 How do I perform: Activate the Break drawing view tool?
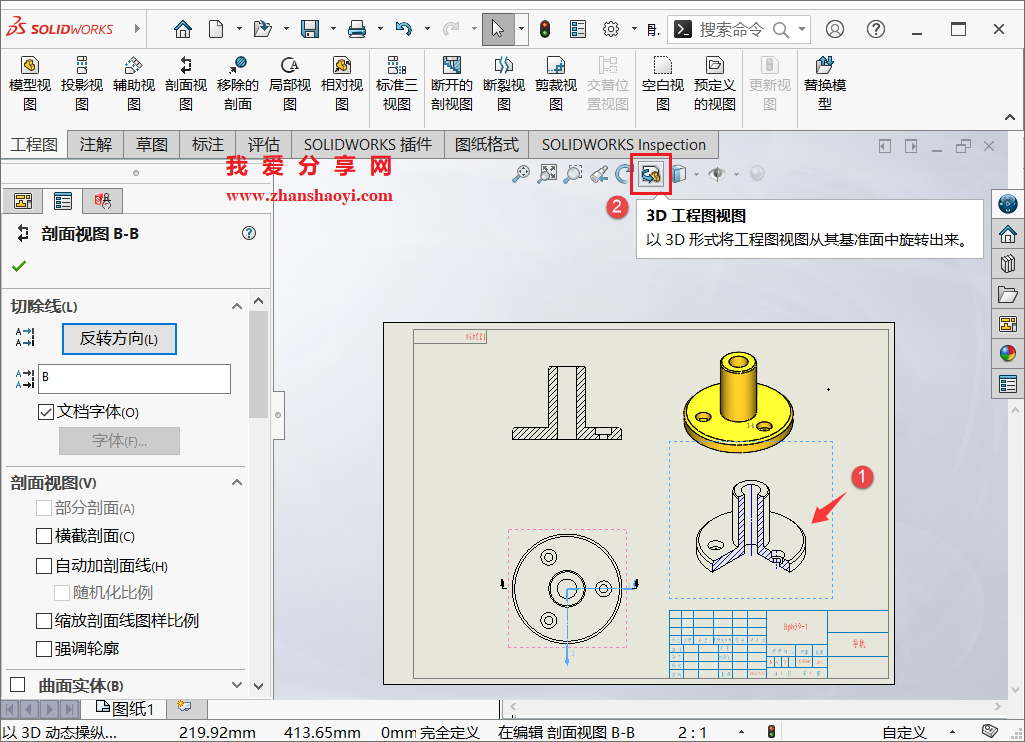pos(504,80)
